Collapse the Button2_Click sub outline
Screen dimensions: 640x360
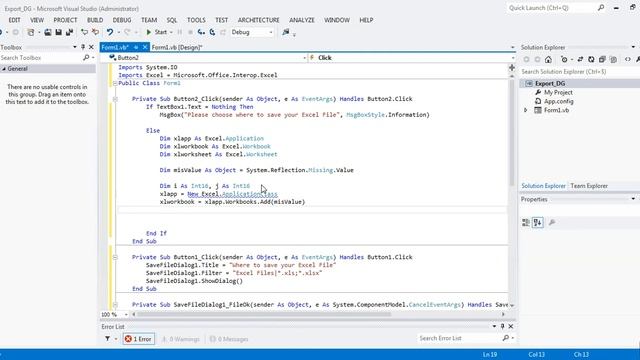click(115, 99)
